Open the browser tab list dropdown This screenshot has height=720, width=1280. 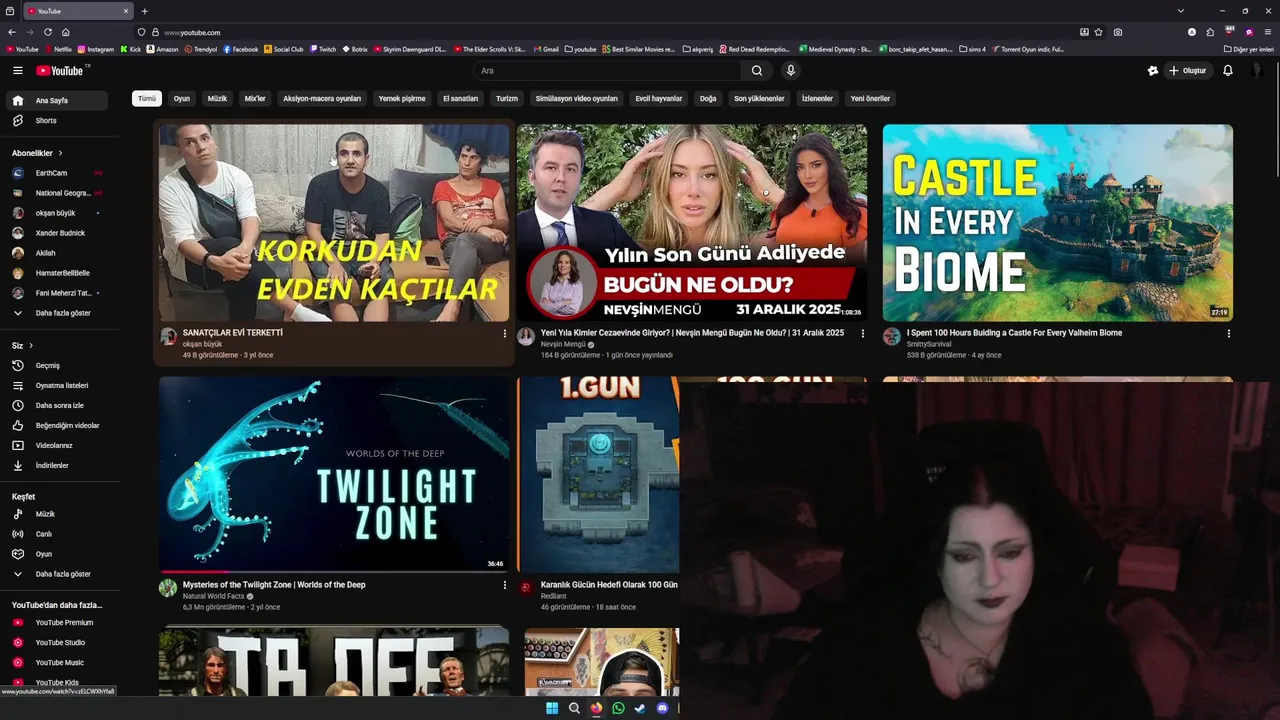pos(1181,11)
